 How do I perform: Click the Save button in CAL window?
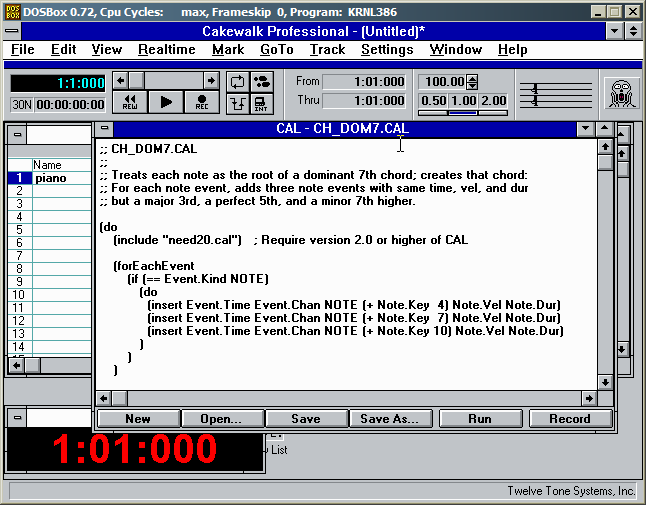pos(307,418)
